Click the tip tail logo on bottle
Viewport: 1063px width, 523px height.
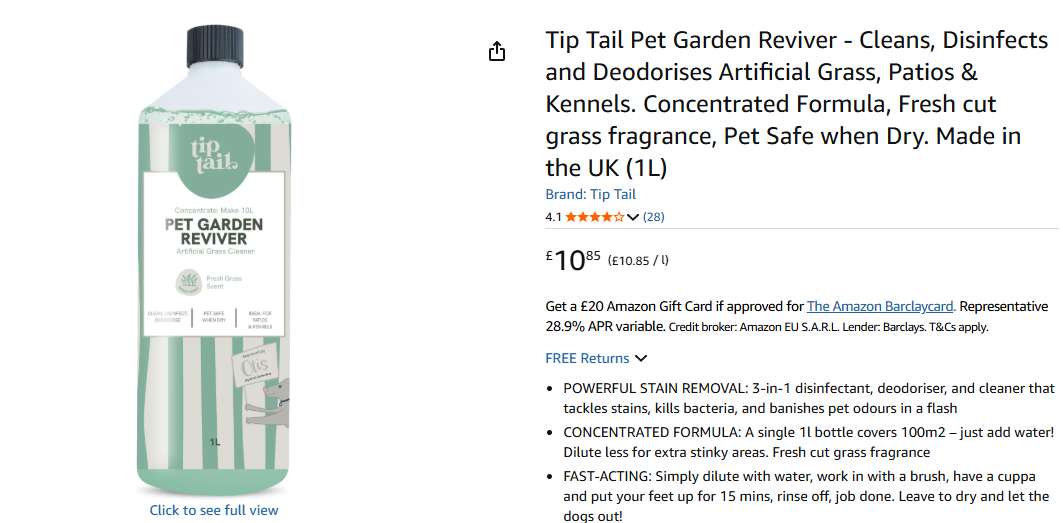coord(214,155)
